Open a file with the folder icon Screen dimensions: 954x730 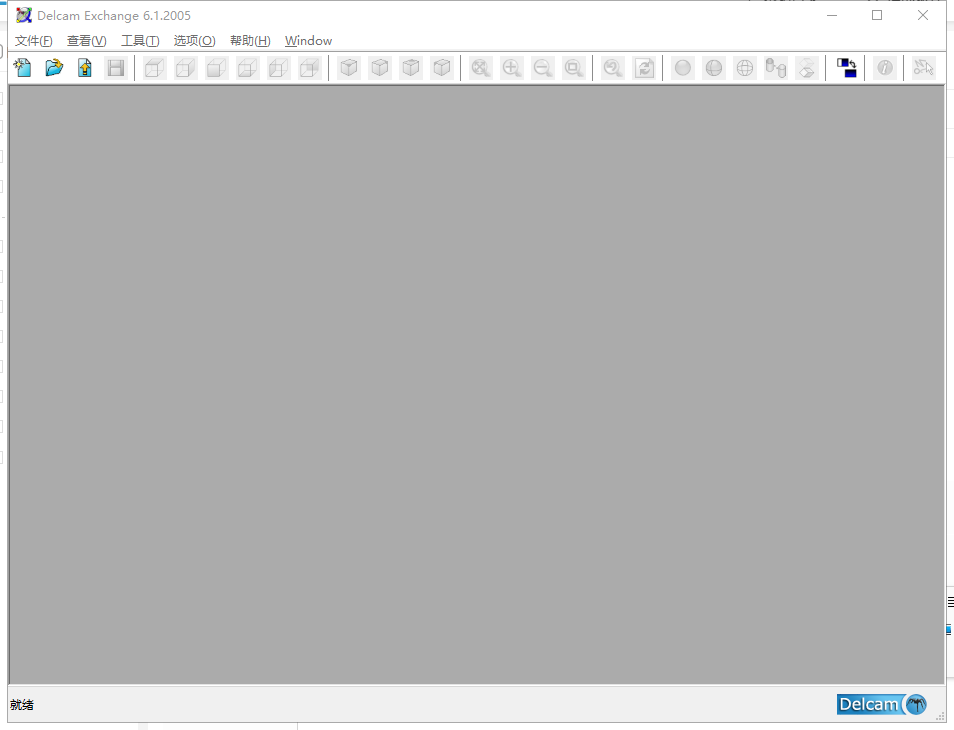point(54,68)
